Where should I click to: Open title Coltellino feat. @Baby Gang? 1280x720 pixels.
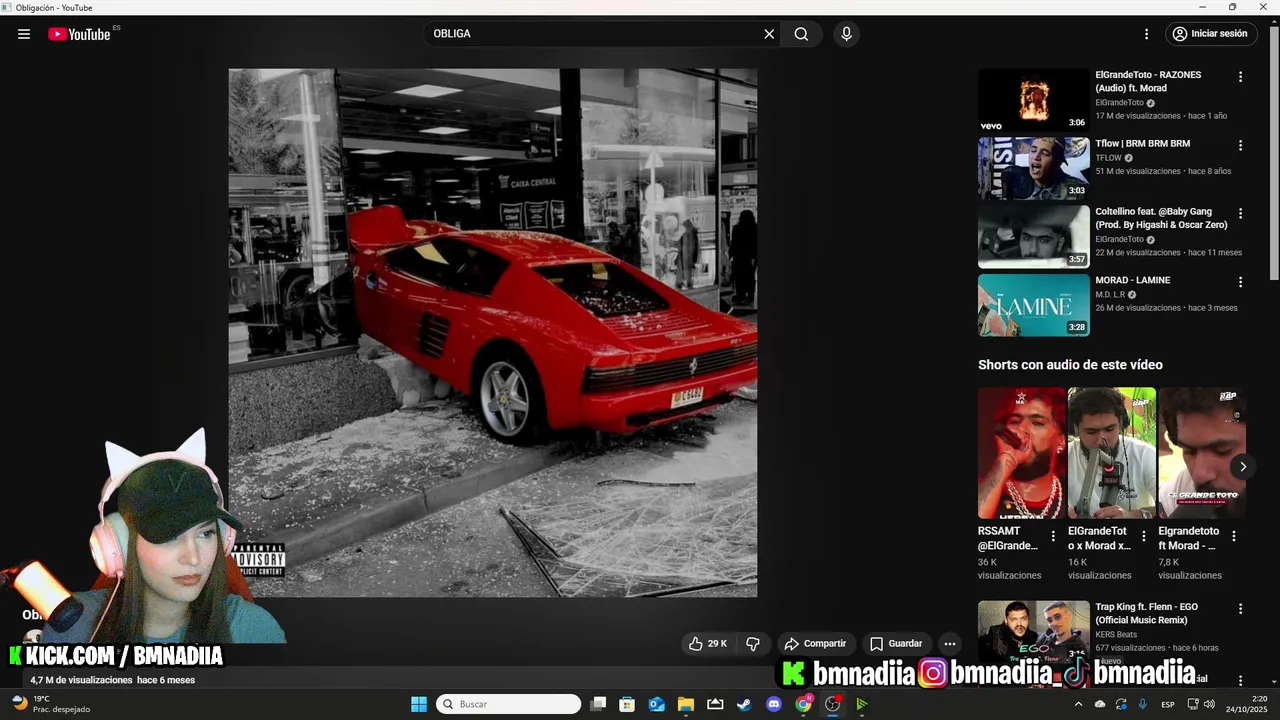(1161, 218)
